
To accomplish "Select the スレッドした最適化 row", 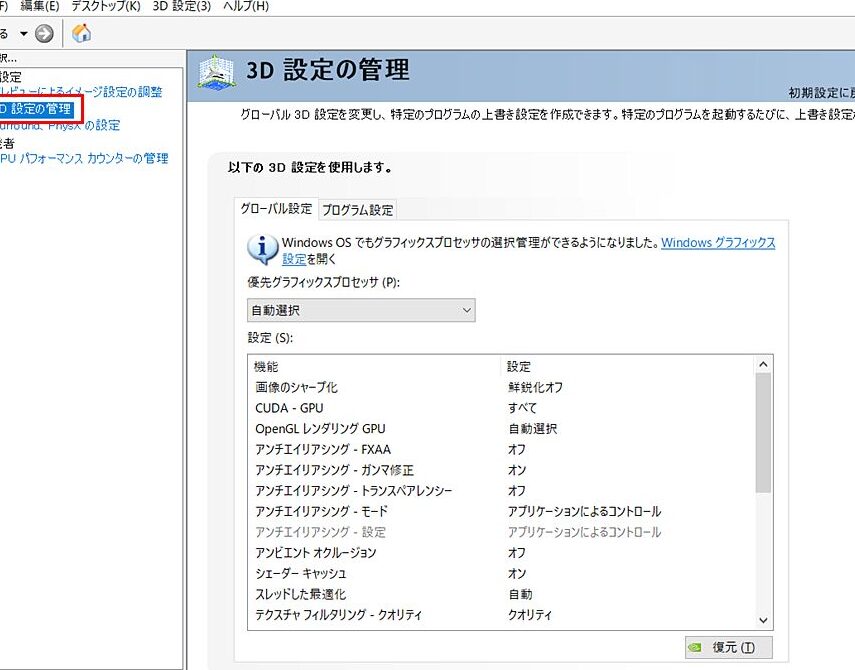I will [502, 595].
